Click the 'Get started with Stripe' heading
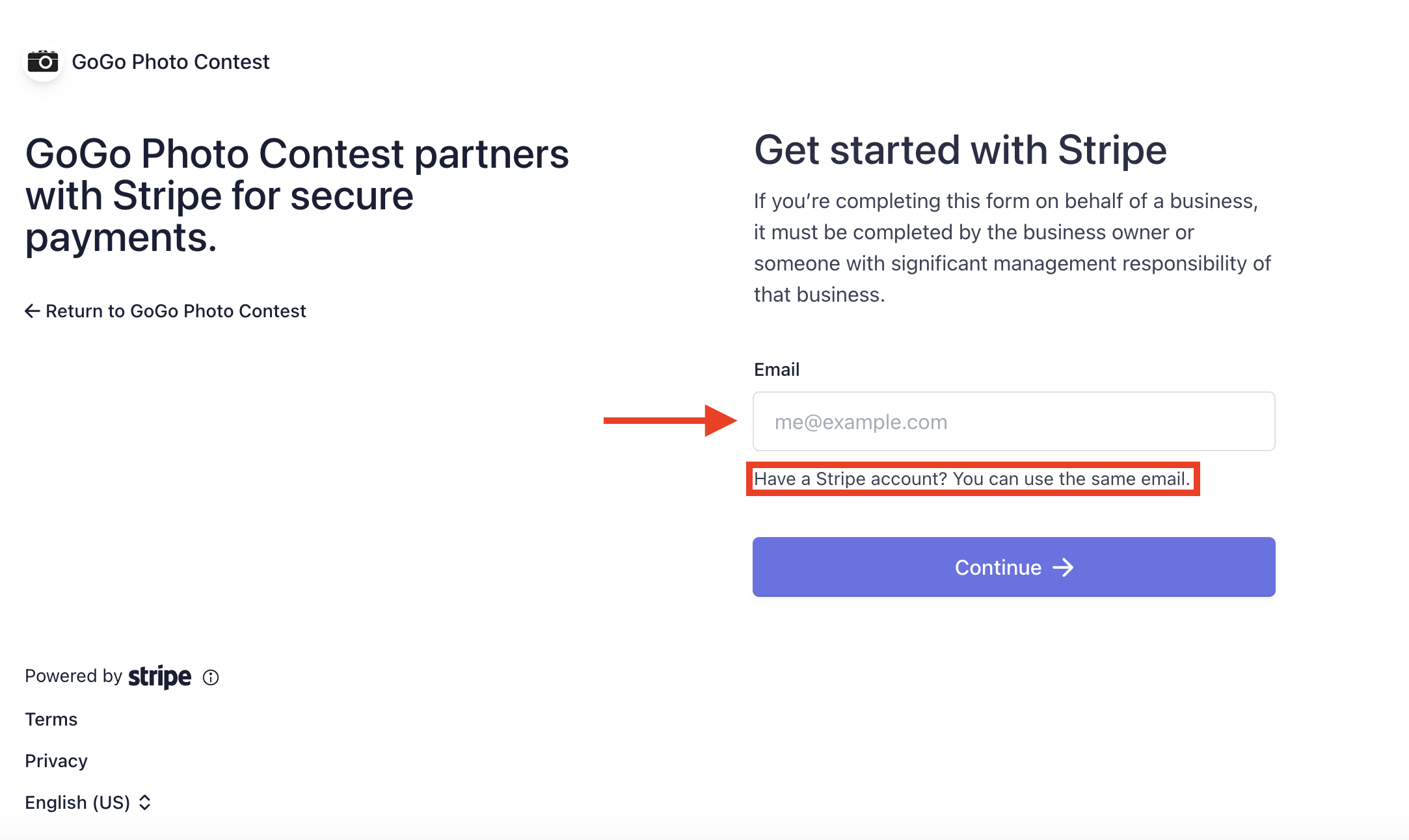 coord(960,150)
